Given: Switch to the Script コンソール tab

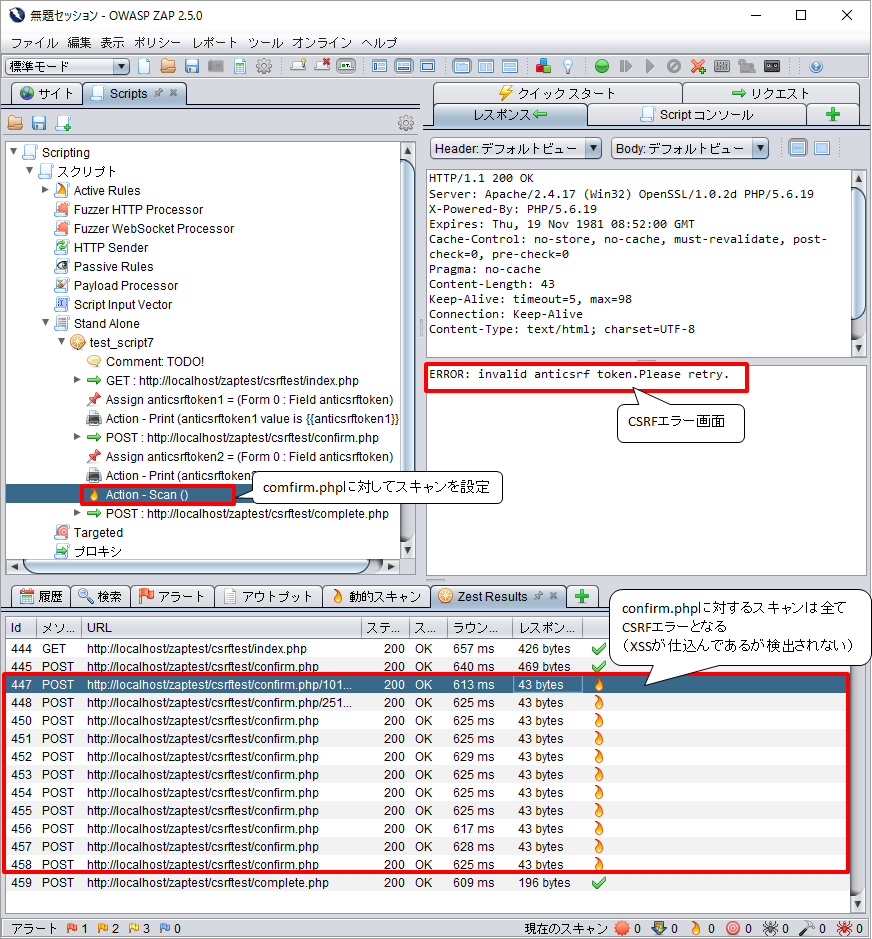Looking at the screenshot, I should (x=697, y=114).
